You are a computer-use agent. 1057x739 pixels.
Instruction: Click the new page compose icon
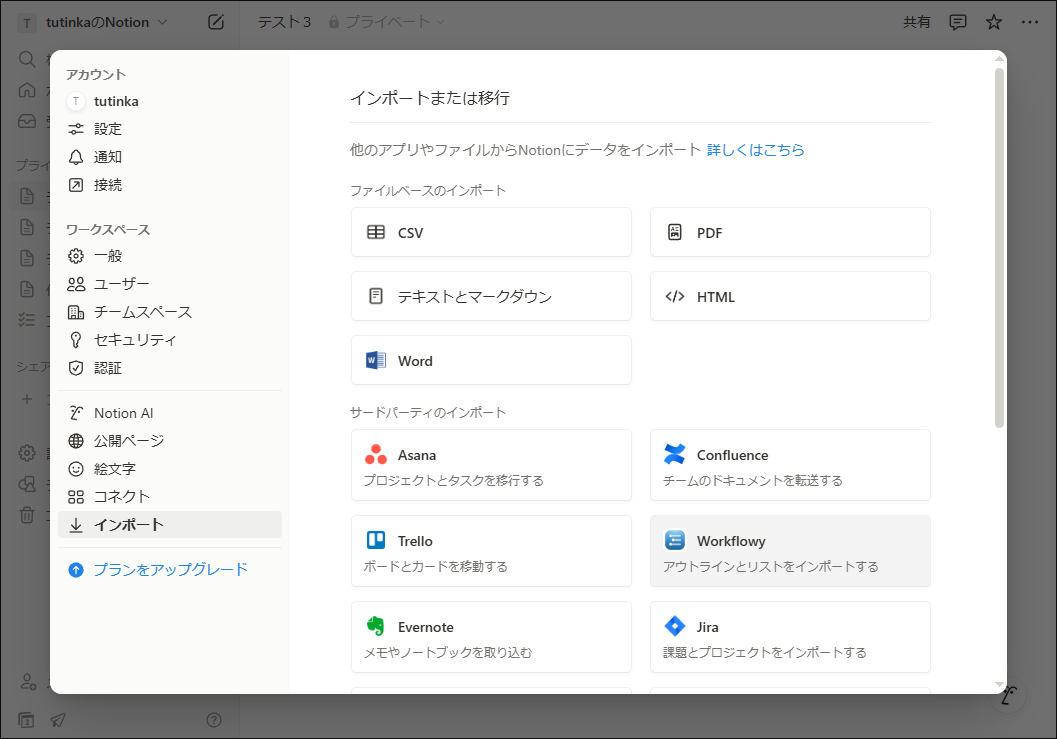coord(216,22)
